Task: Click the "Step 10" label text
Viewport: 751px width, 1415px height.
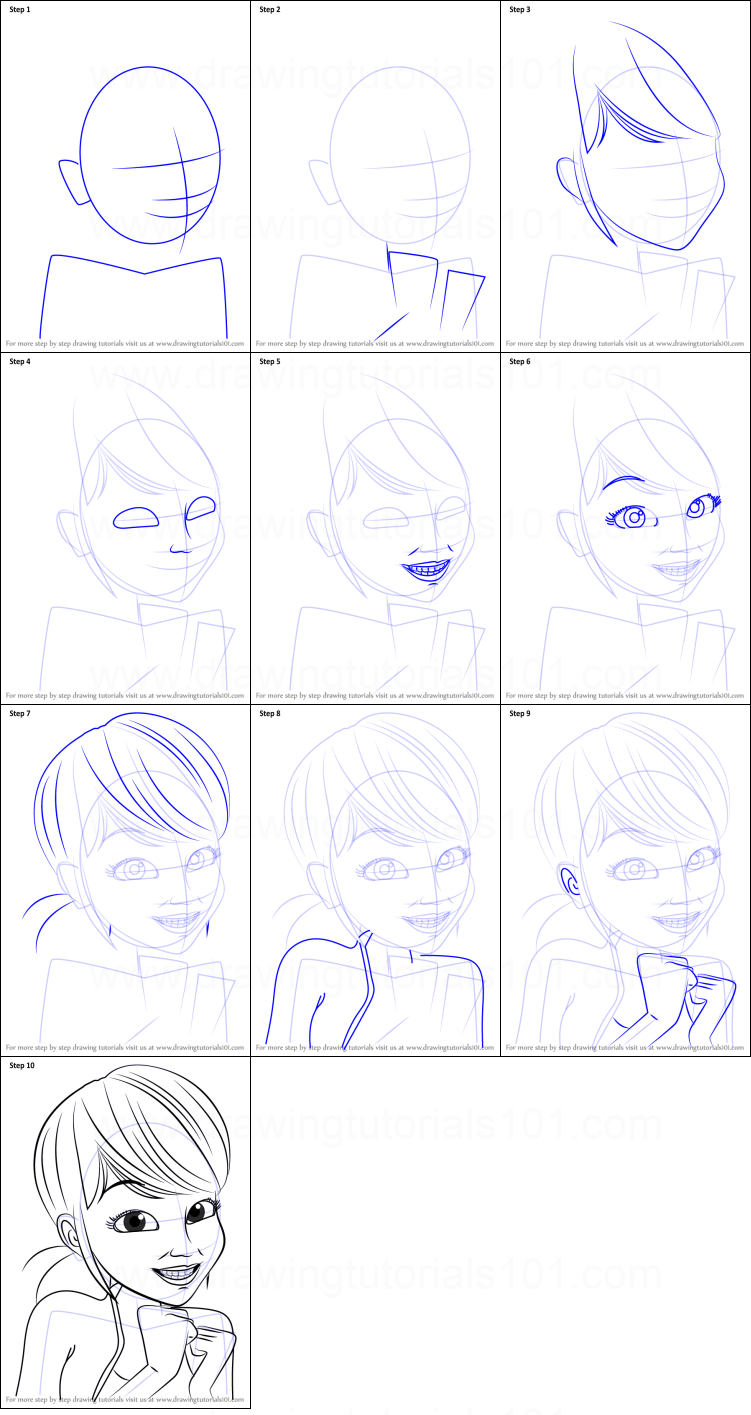Action: pos(22,1066)
